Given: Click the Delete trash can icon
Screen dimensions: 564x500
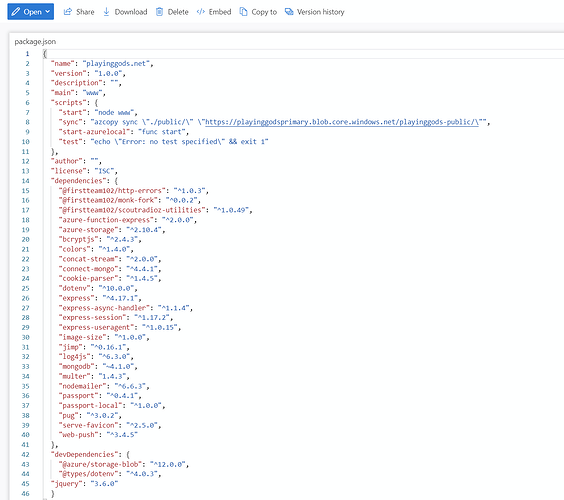Looking at the screenshot, I should (x=159, y=12).
